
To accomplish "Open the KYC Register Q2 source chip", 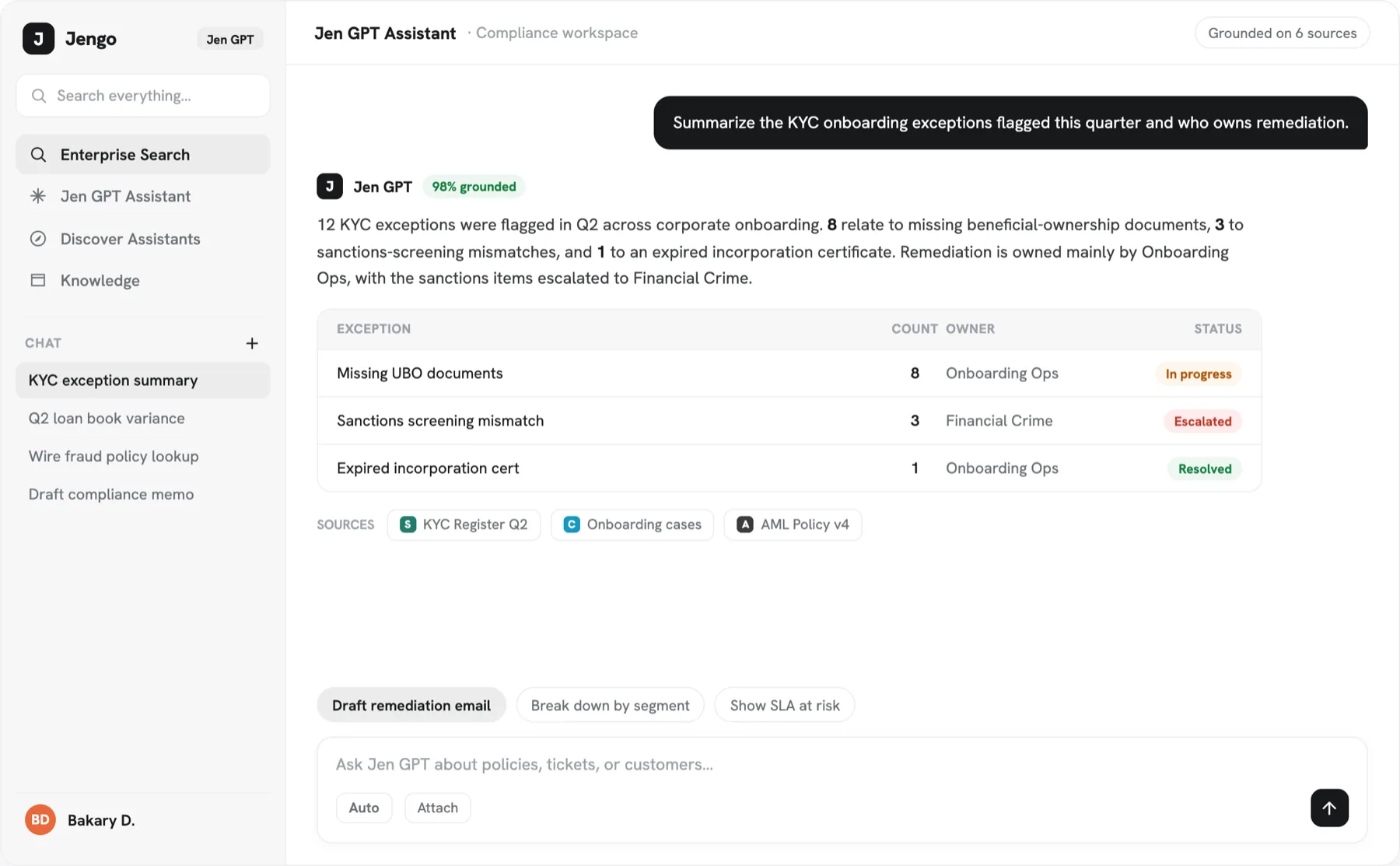I will (x=464, y=524).
